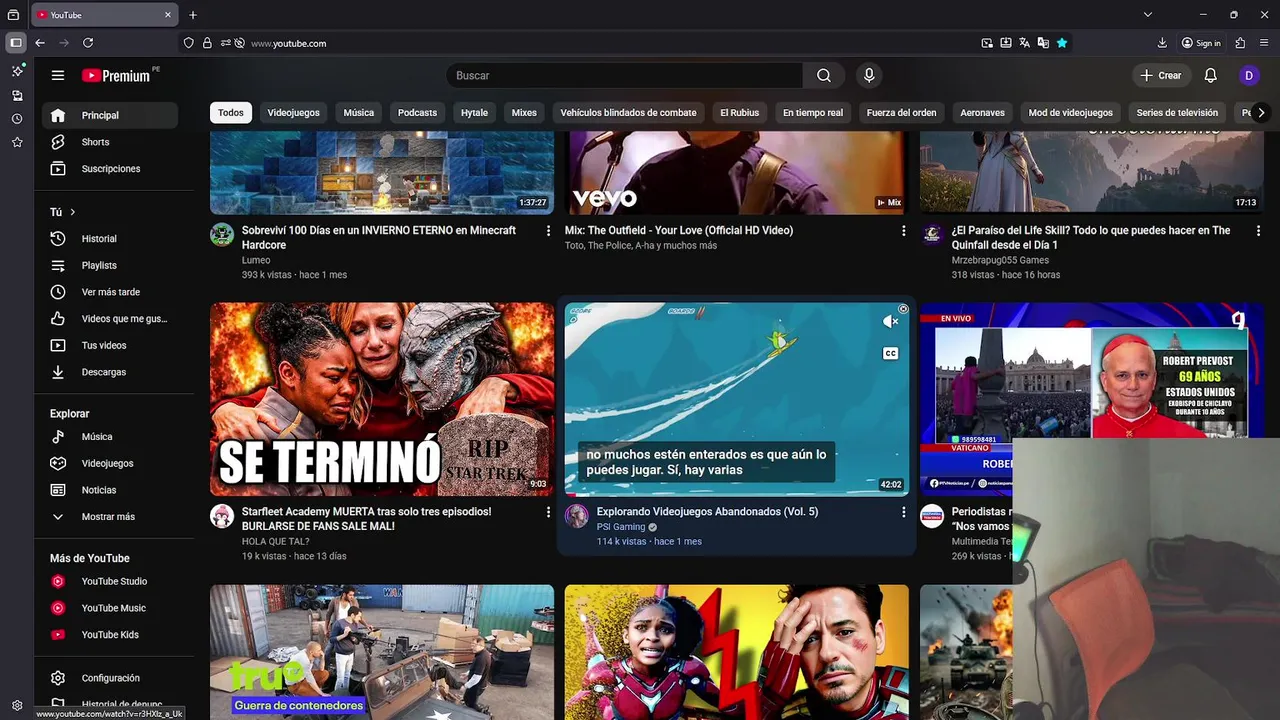1280x720 pixels.
Task: Open the browser downloads arrow icon
Action: coord(1162,43)
